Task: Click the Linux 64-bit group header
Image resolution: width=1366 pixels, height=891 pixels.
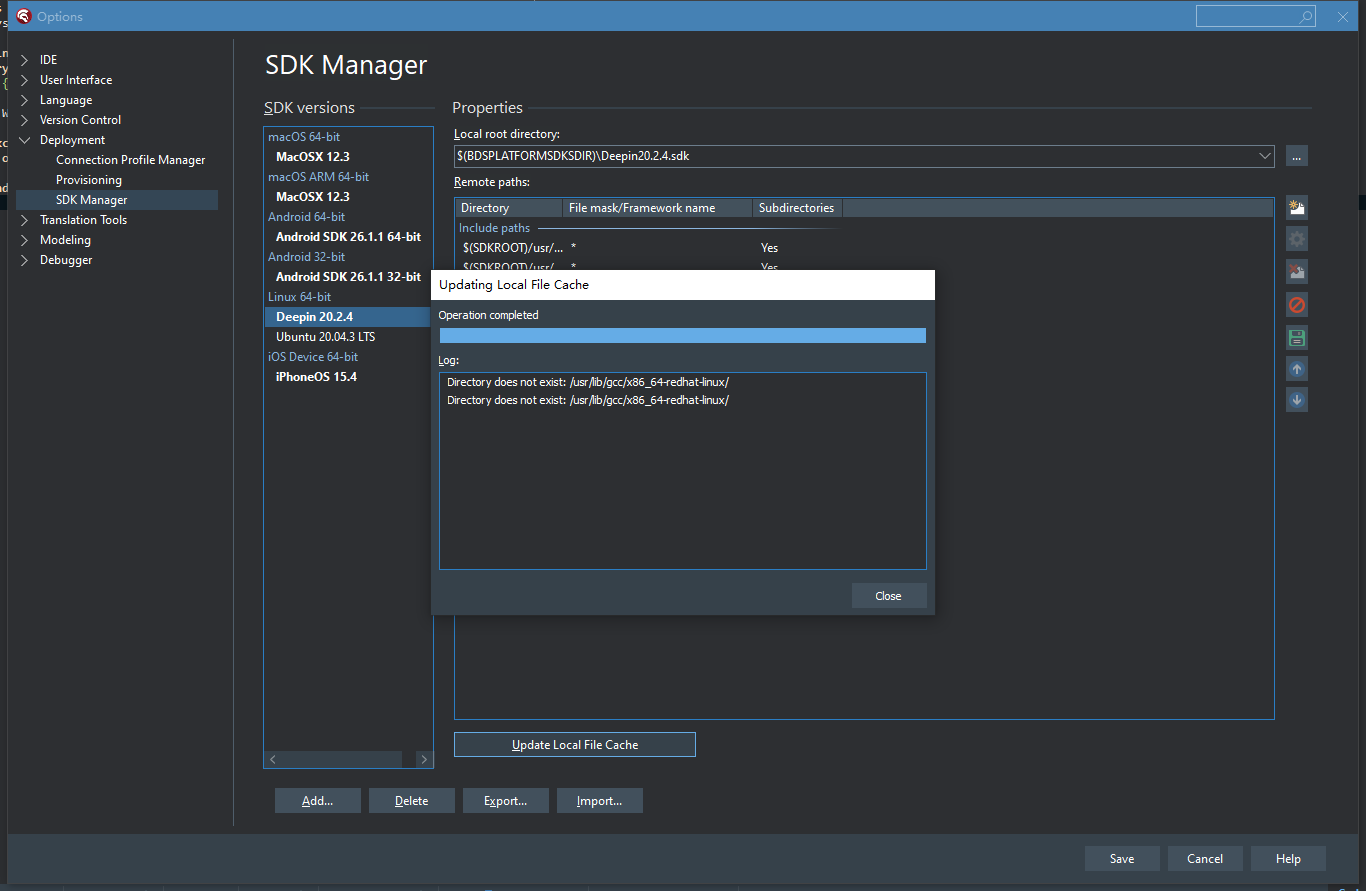Action: 299,297
